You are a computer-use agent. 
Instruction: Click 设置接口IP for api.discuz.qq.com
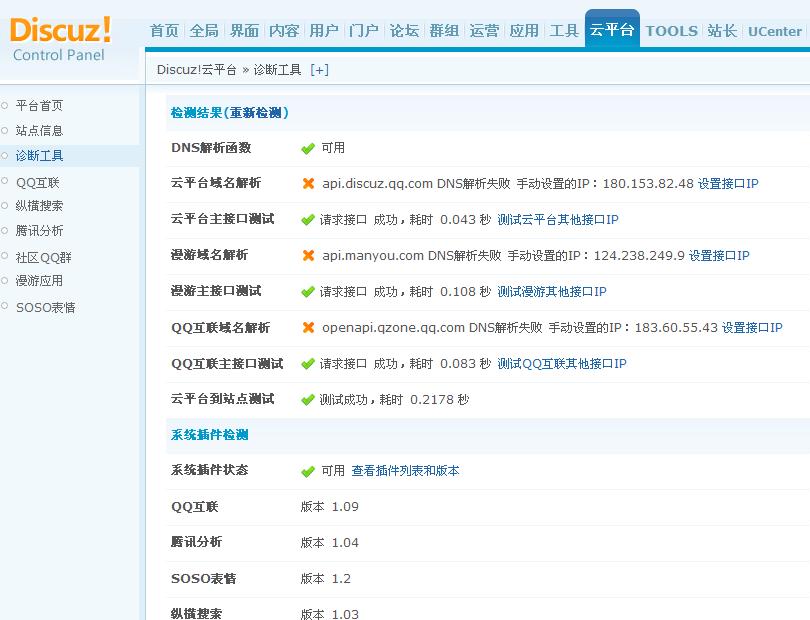tap(728, 184)
